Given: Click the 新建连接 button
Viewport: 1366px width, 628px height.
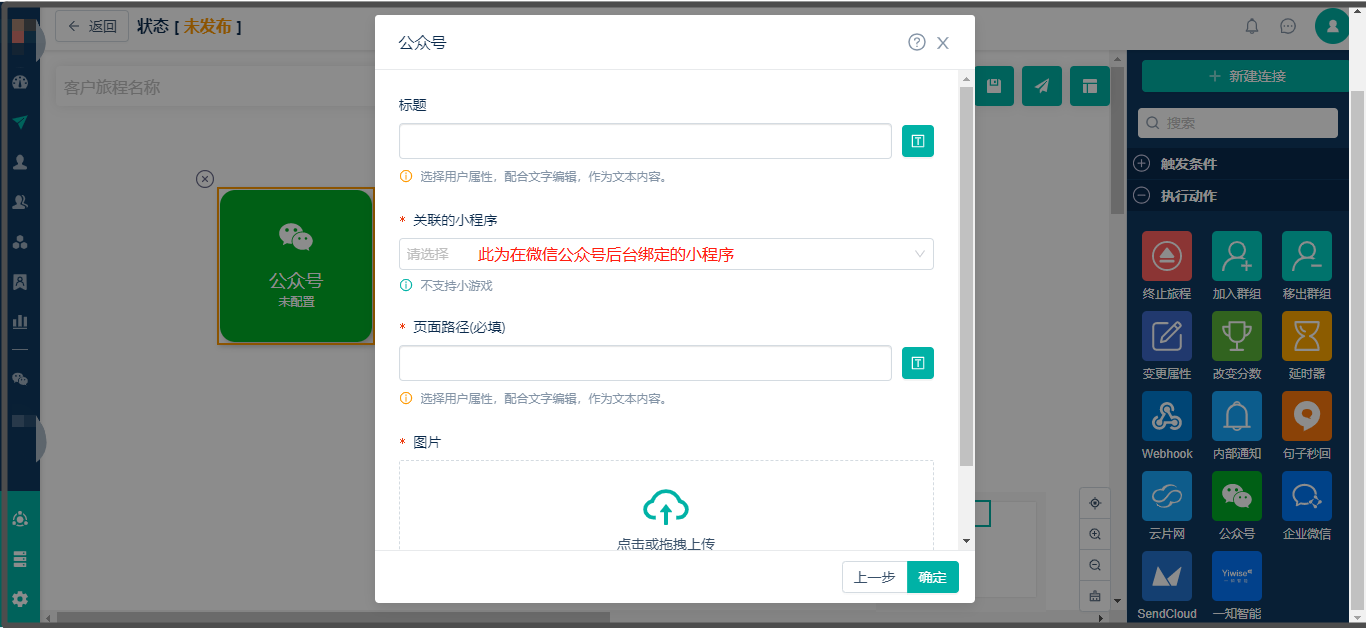Looking at the screenshot, I should tap(1246, 76).
